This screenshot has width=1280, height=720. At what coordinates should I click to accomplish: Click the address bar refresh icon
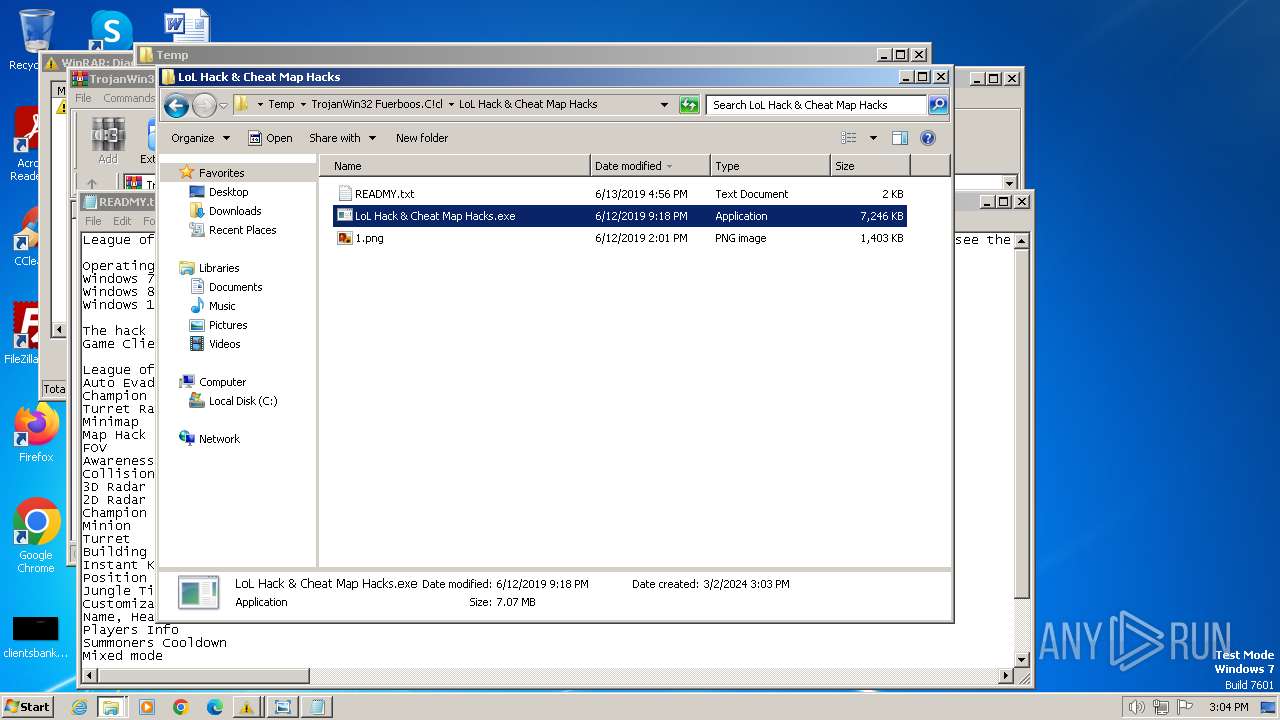click(x=689, y=105)
